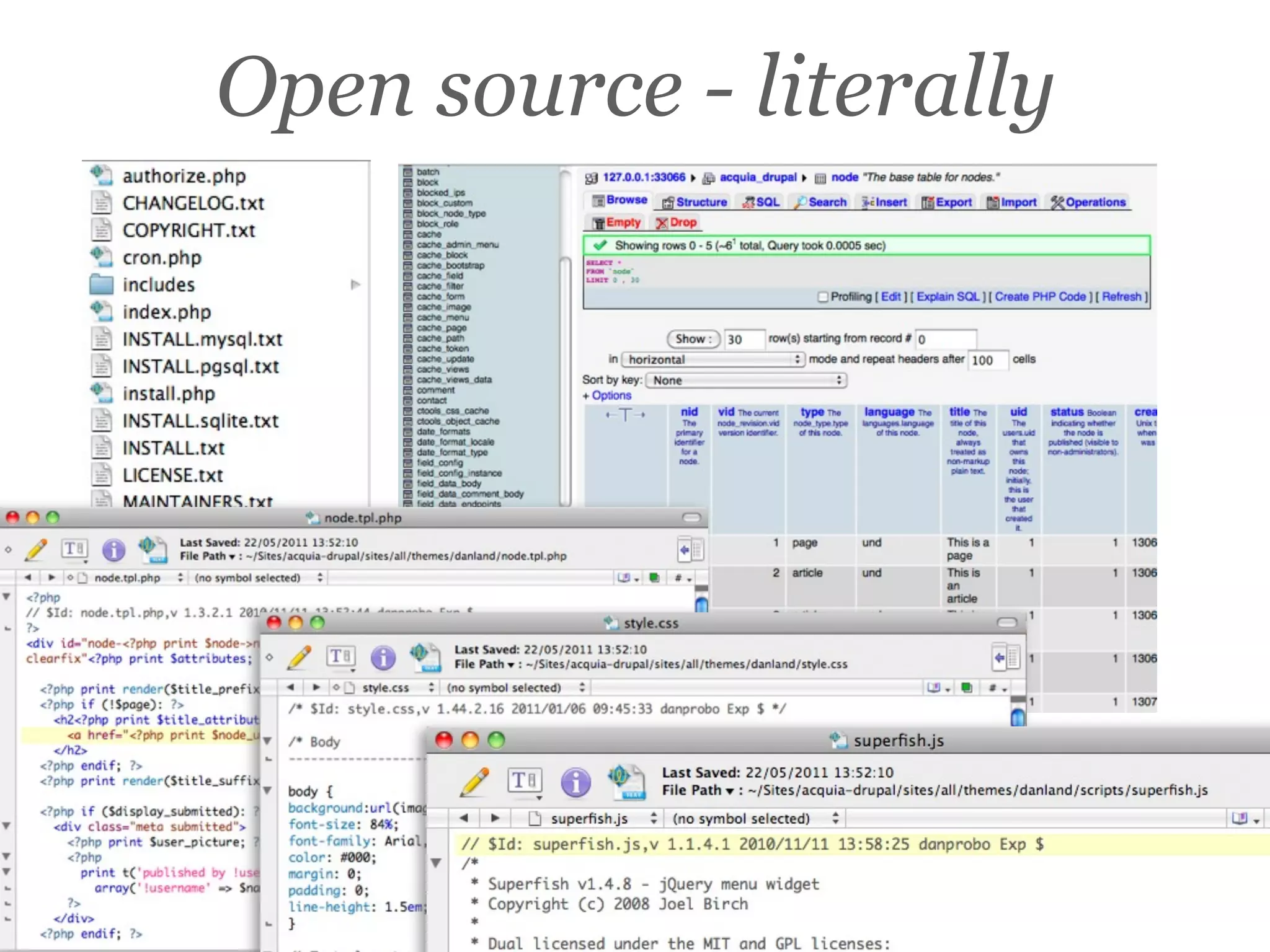
Task: Open the Sort by key dropdown
Action: click(x=746, y=380)
